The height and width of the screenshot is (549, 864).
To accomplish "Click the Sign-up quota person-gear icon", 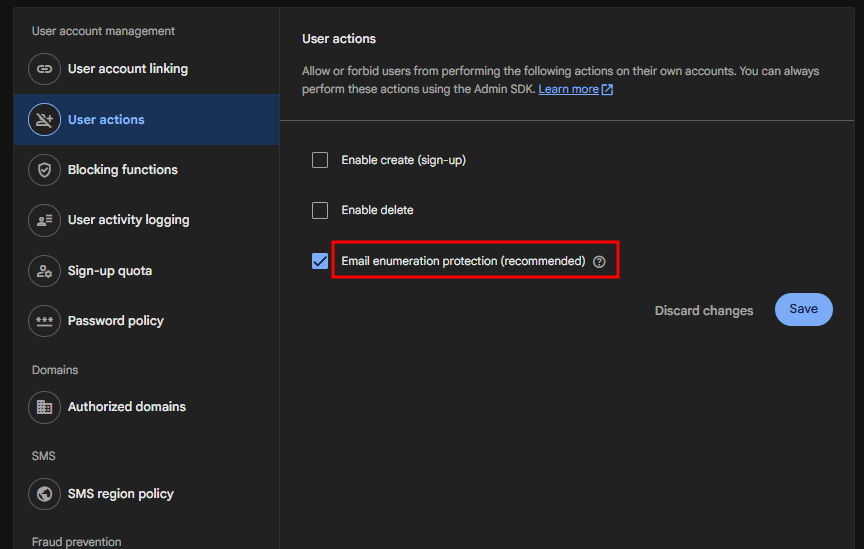I will [44, 271].
